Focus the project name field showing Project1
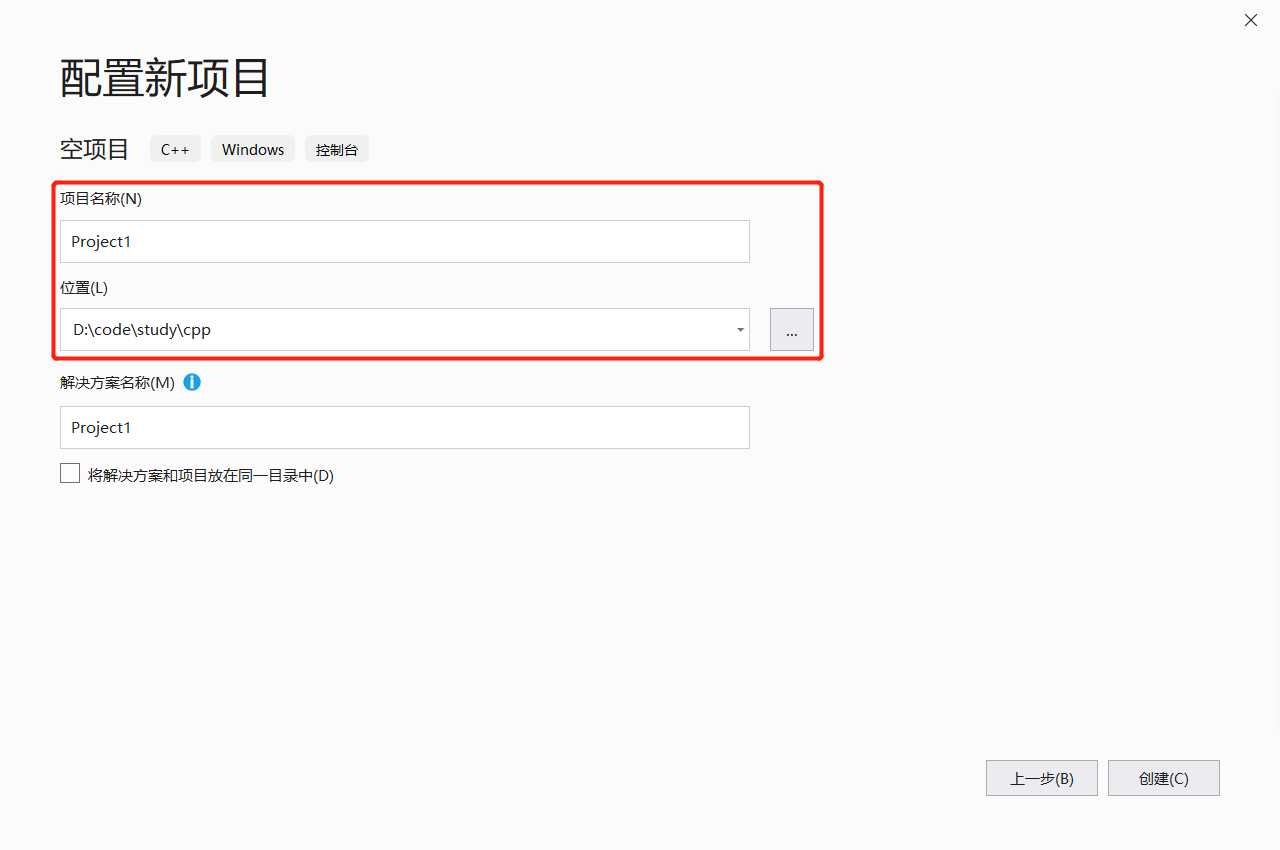1280x850 pixels. tap(405, 242)
